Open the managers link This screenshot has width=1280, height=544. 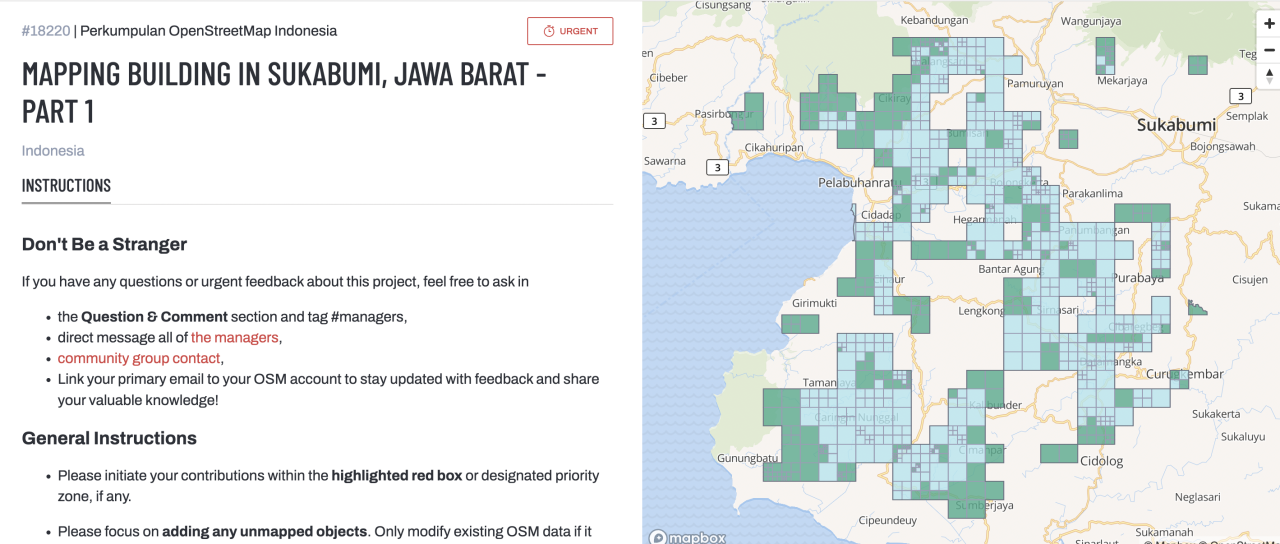(x=234, y=337)
